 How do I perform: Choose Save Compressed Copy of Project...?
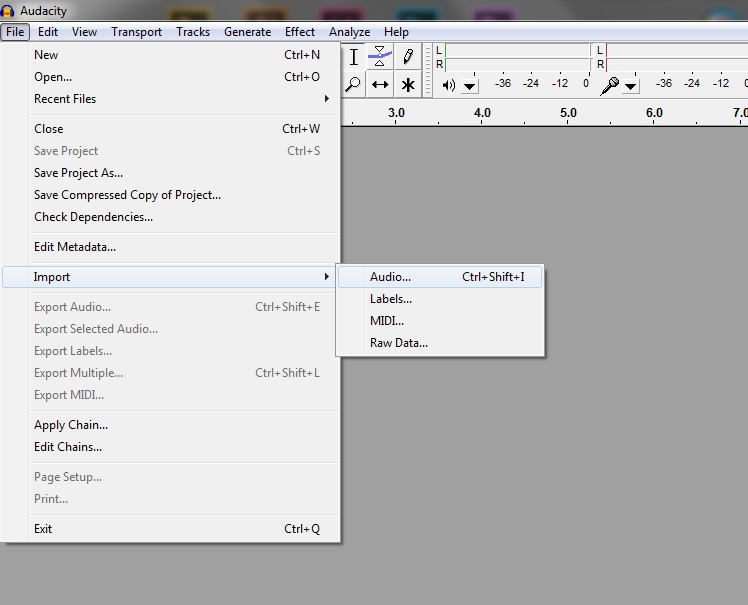click(x=171, y=195)
